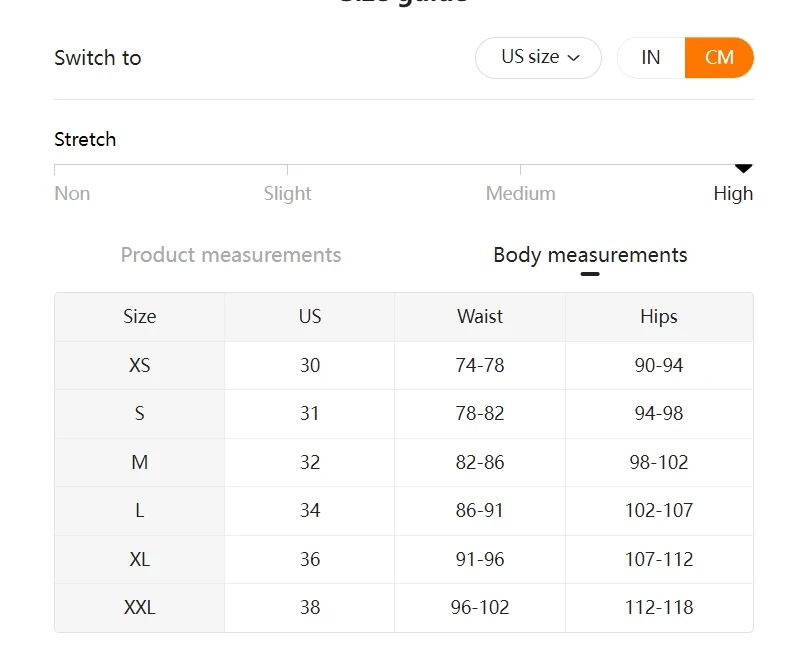Click the 86-91 waist cell

[480, 511]
